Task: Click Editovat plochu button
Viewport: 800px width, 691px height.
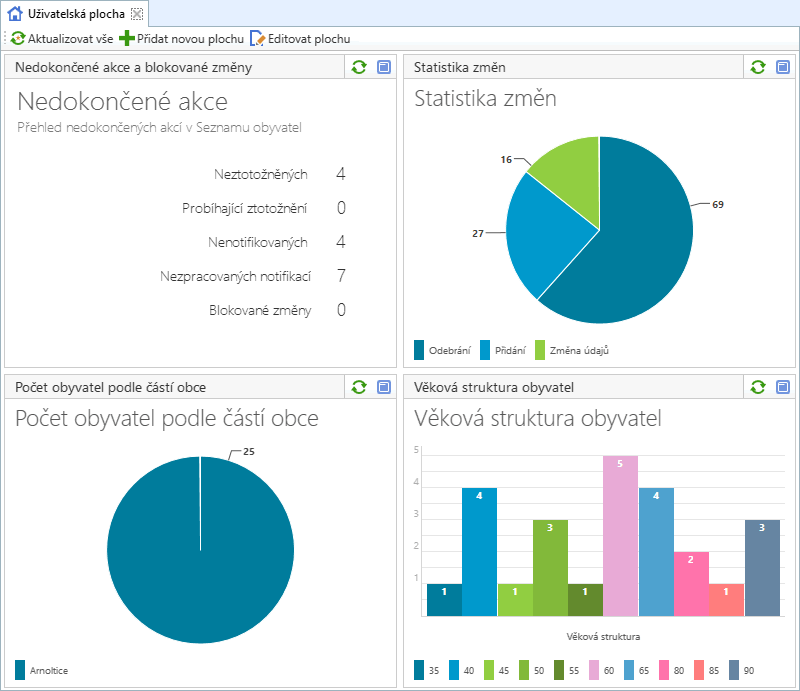Action: 300,39
